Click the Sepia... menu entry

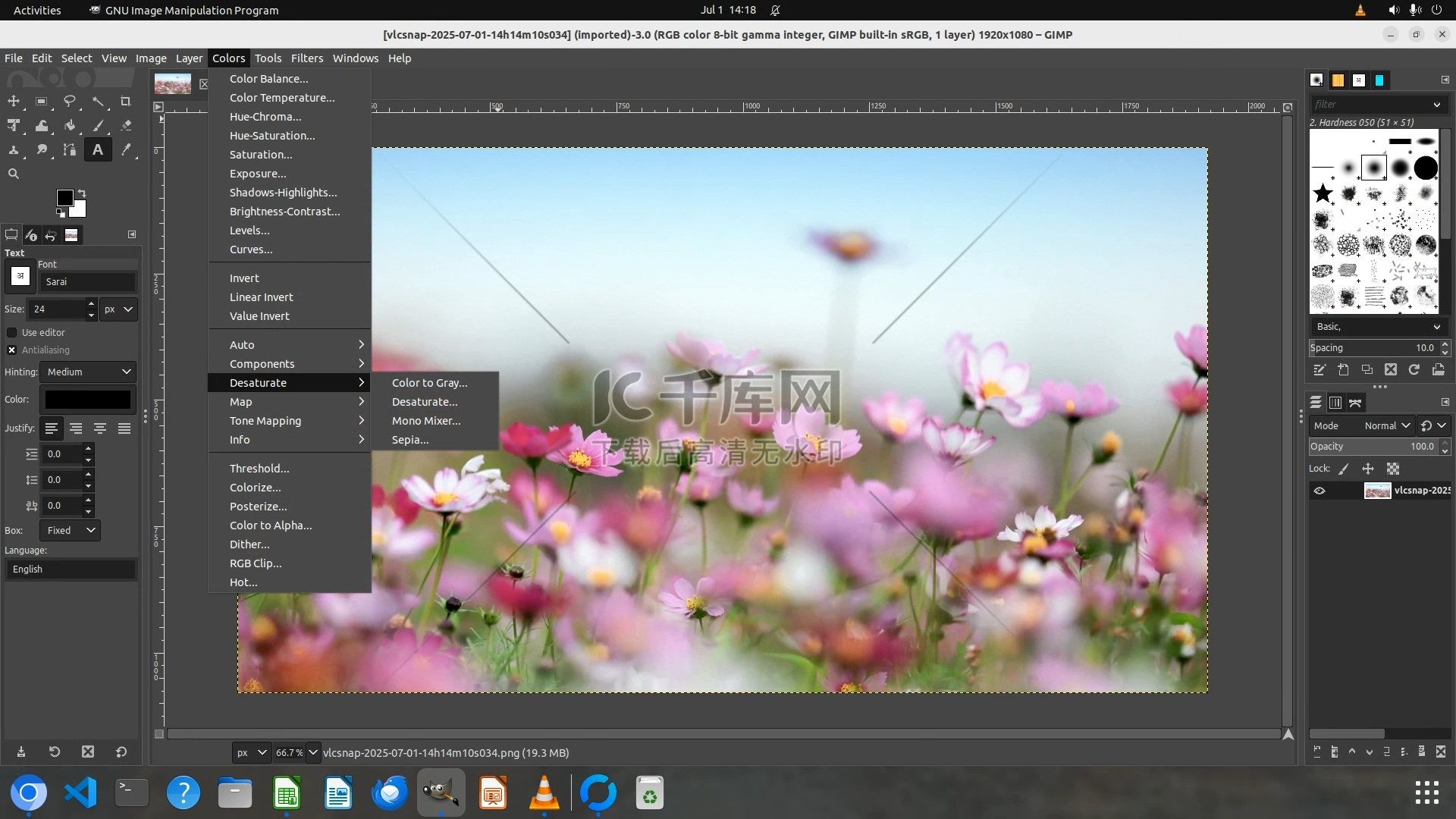point(410,440)
